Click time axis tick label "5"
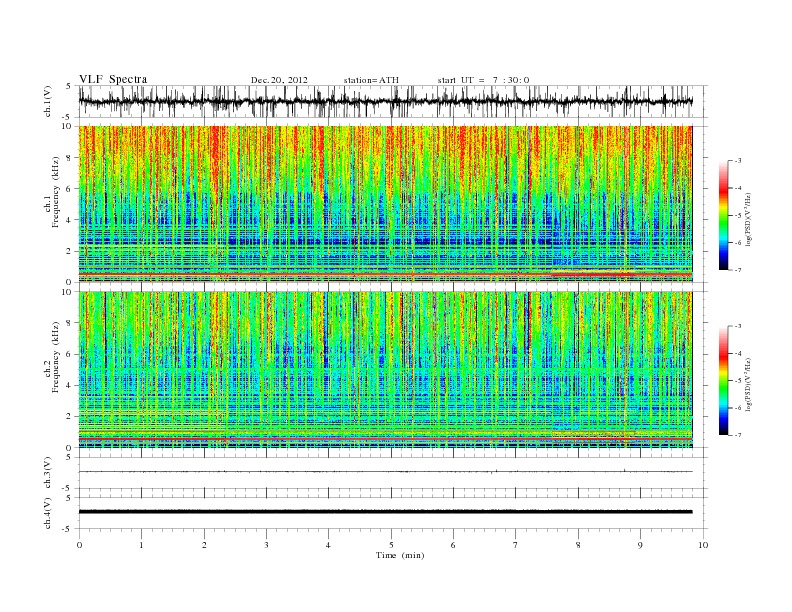 [391, 545]
